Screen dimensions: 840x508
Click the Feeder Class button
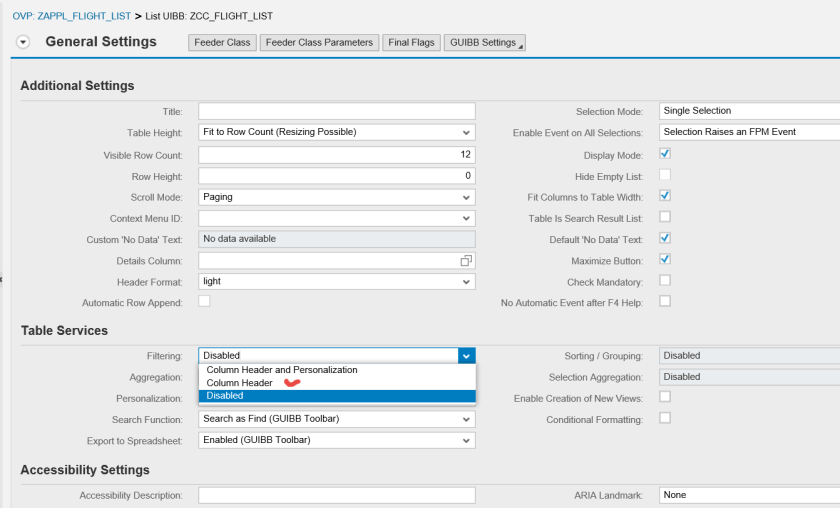point(223,42)
